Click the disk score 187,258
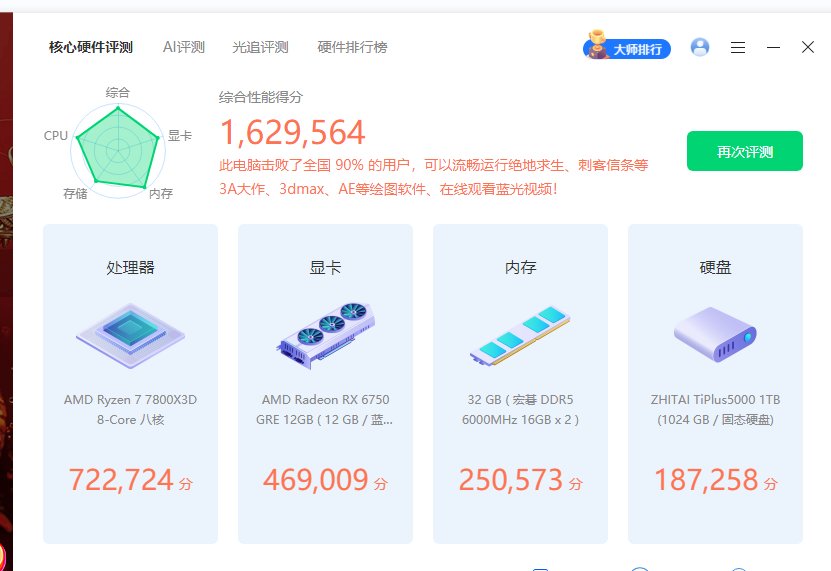The width and height of the screenshot is (831, 571). 706,480
